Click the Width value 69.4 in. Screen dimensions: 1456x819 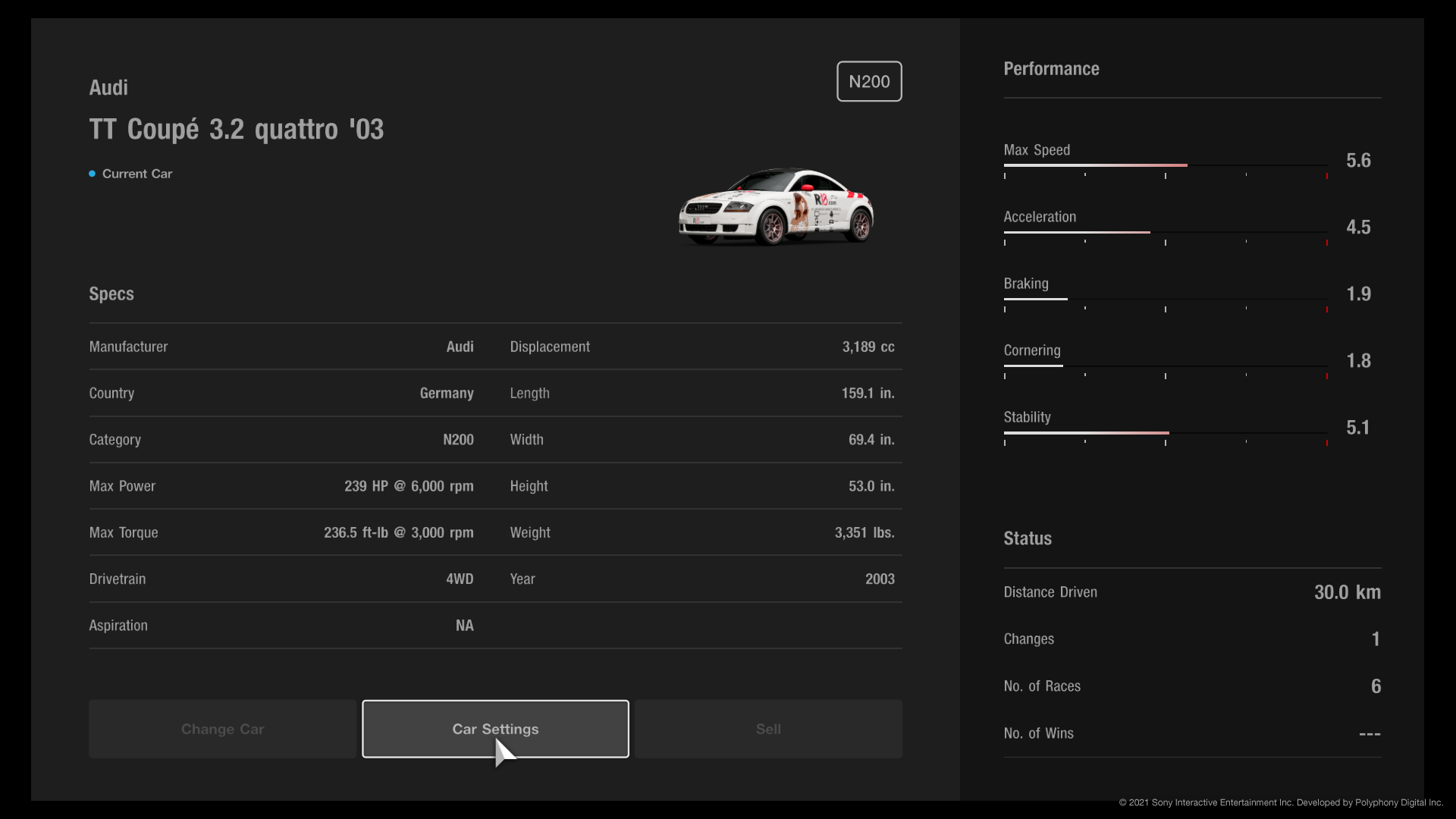(x=871, y=440)
